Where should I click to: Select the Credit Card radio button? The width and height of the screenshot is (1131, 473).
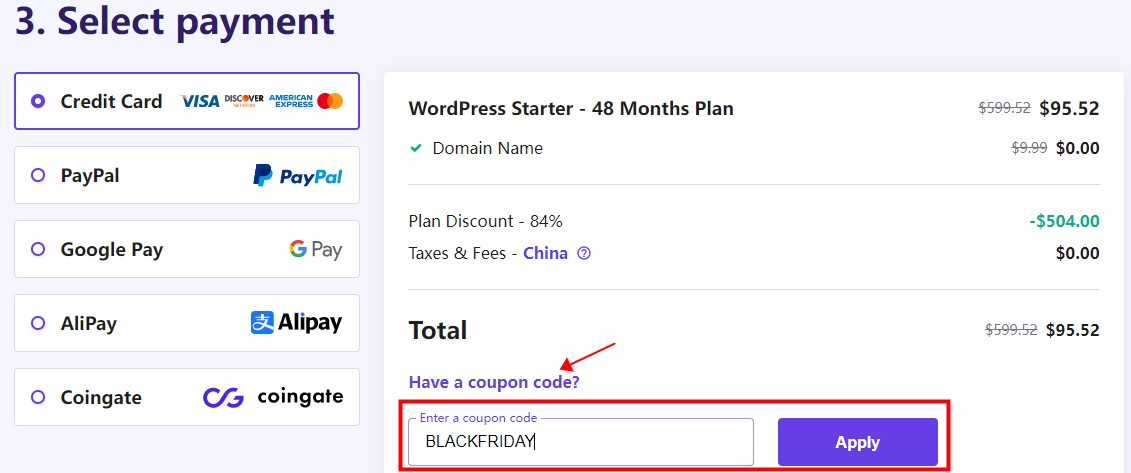[38, 101]
